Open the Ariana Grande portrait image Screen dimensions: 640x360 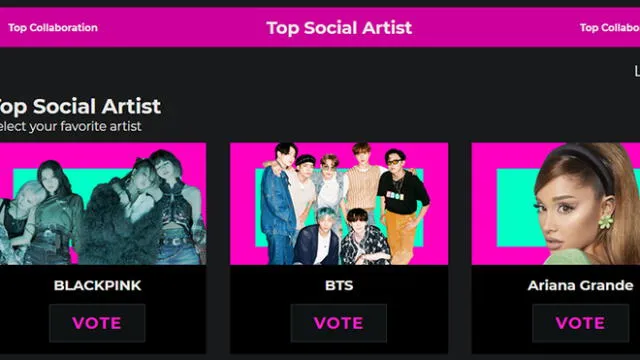pyautogui.click(x=556, y=203)
